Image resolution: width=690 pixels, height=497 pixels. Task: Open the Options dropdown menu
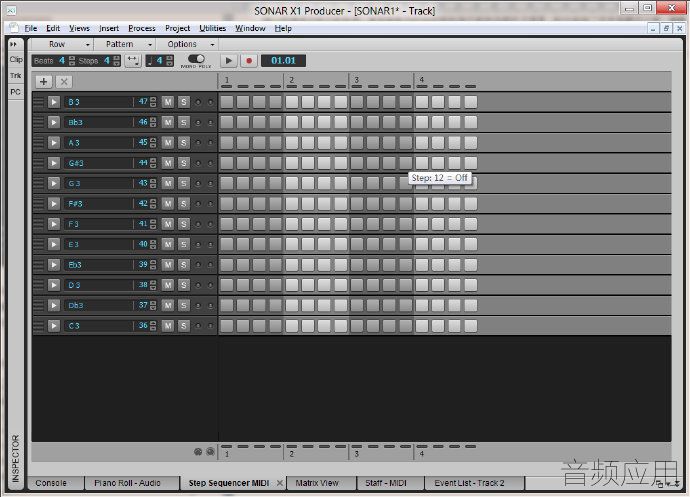pos(187,44)
